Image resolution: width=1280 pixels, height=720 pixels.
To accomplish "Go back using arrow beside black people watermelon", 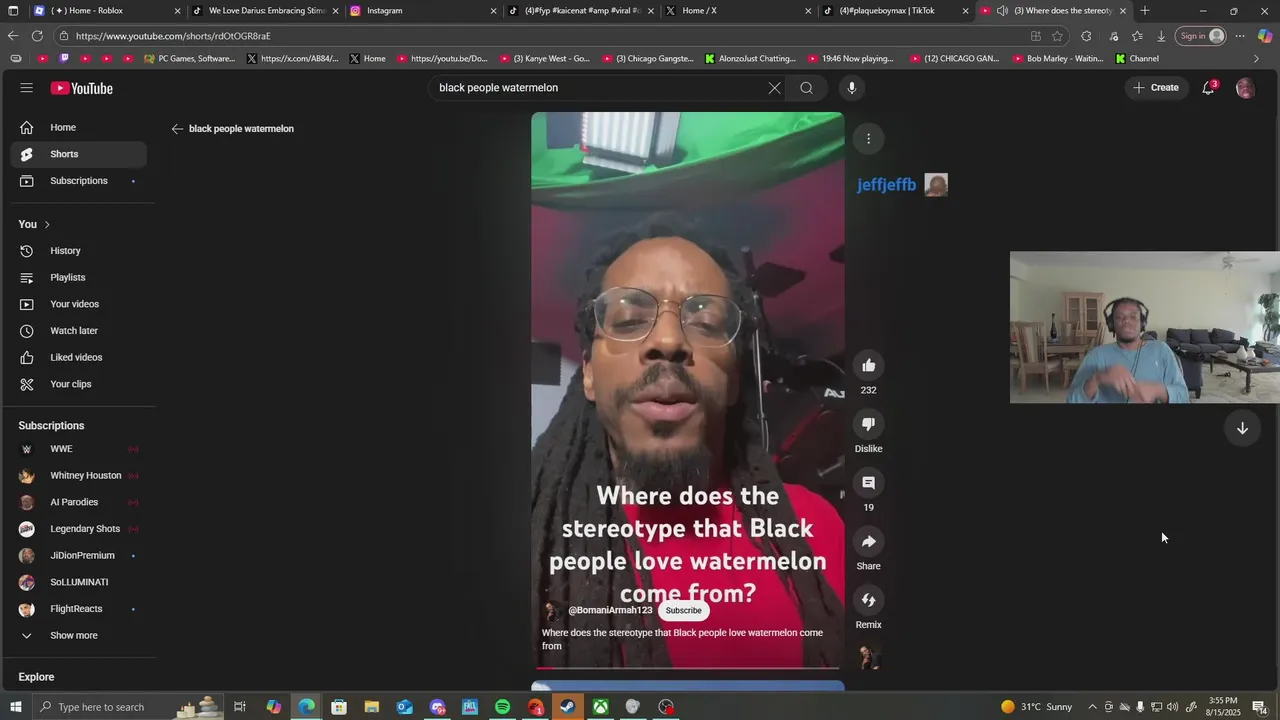I will [177, 129].
